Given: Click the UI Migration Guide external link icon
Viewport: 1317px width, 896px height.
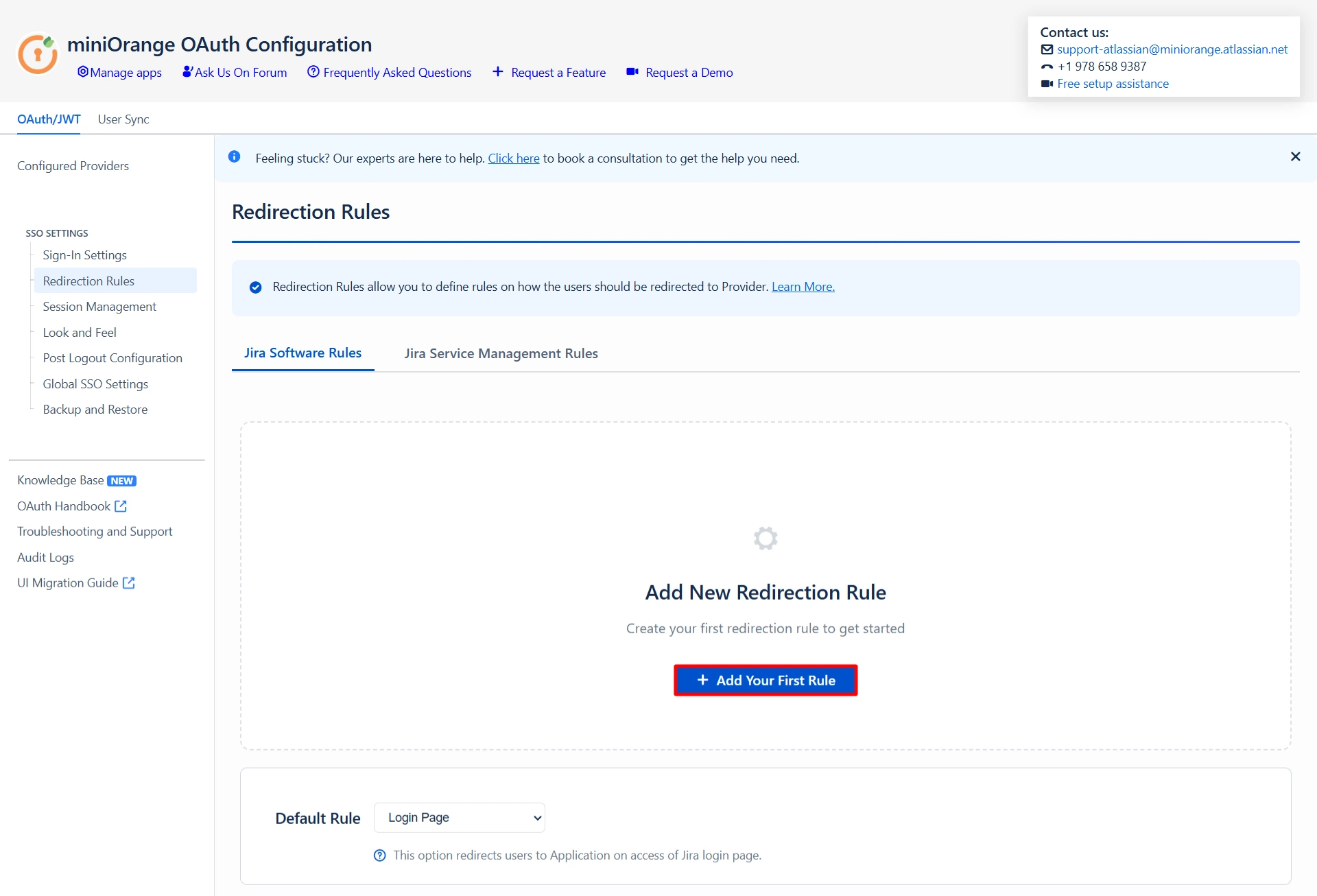Looking at the screenshot, I should [129, 583].
